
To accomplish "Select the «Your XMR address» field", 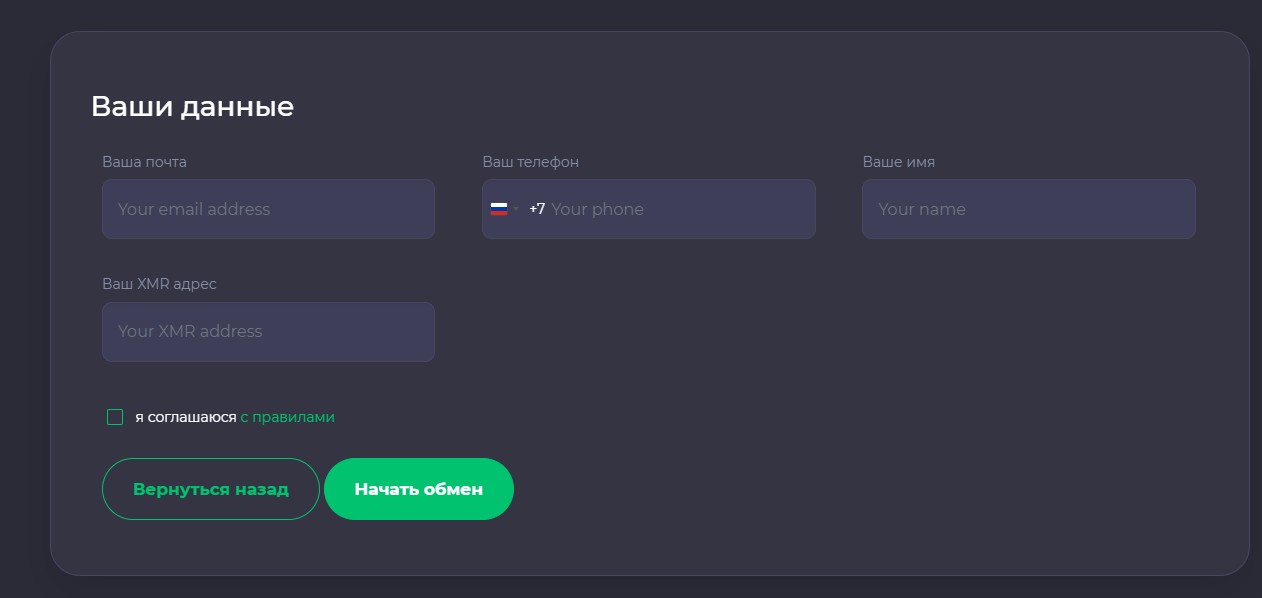I will click(268, 332).
